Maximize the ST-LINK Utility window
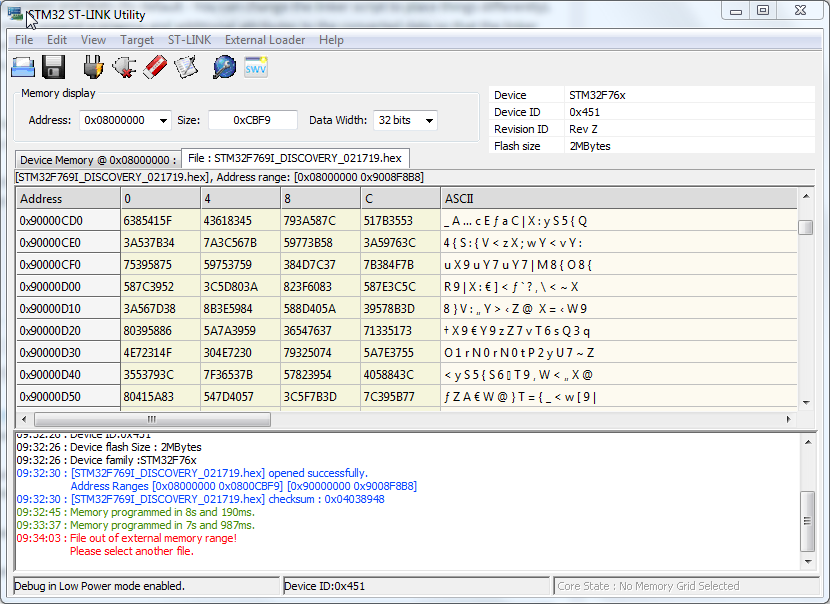This screenshot has height=604, width=830. 763,11
